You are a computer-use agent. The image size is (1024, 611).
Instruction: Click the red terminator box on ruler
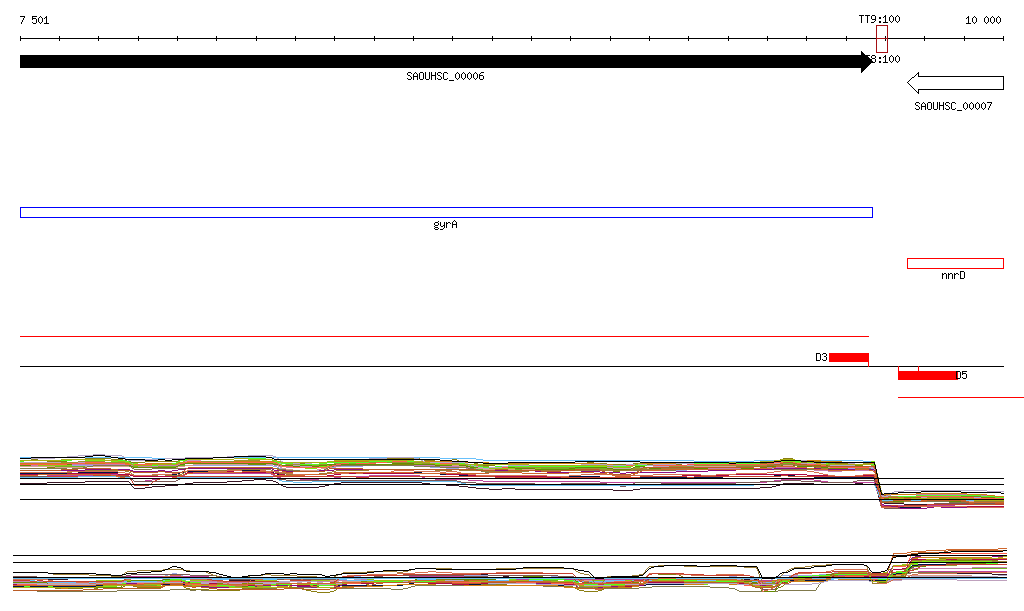(x=881, y=39)
